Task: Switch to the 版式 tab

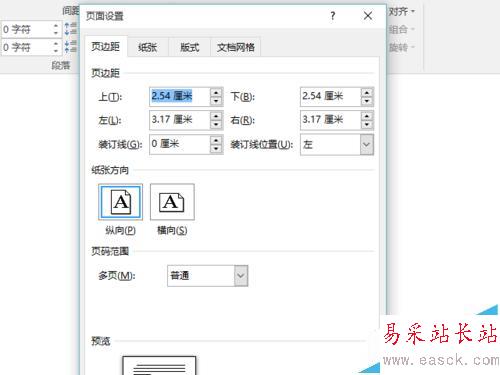Action: tap(189, 47)
